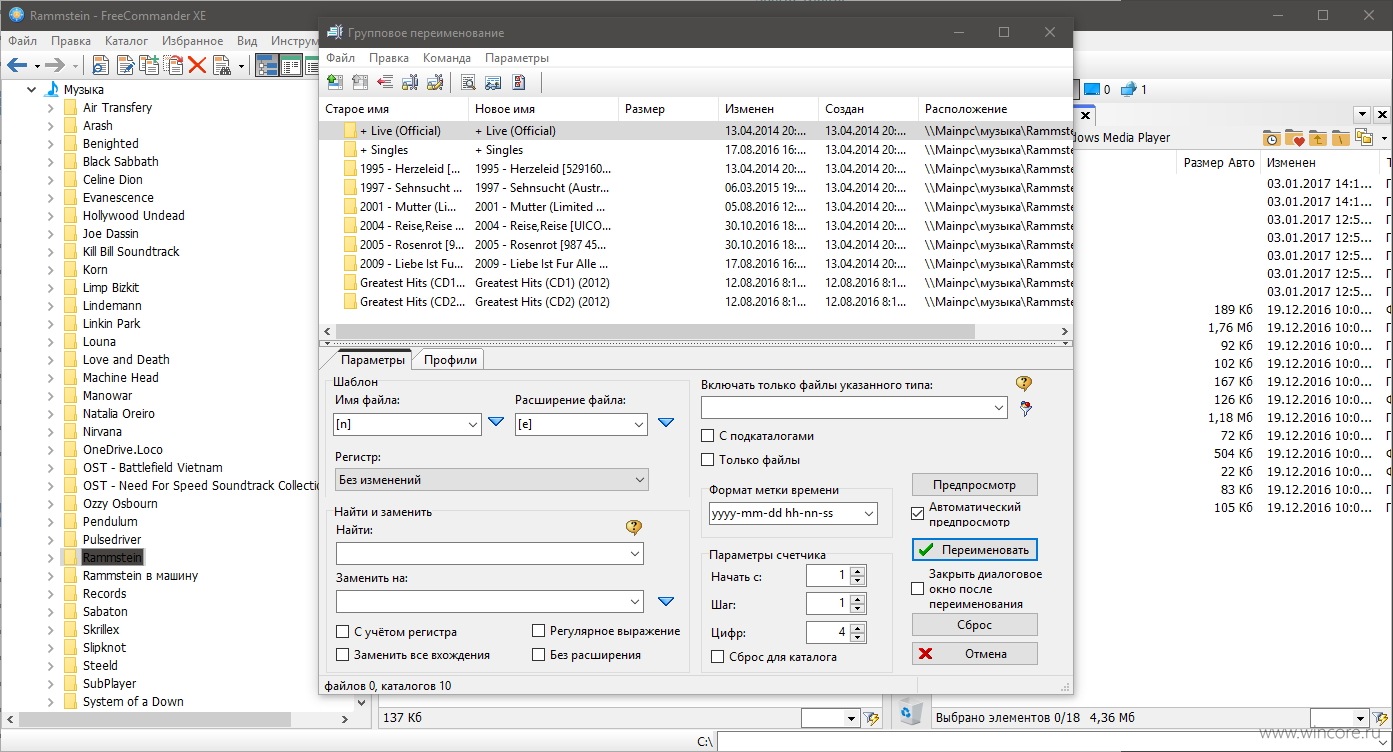Click the help icon in Найти и заменить section
The image size is (1393, 752).
coord(633,528)
